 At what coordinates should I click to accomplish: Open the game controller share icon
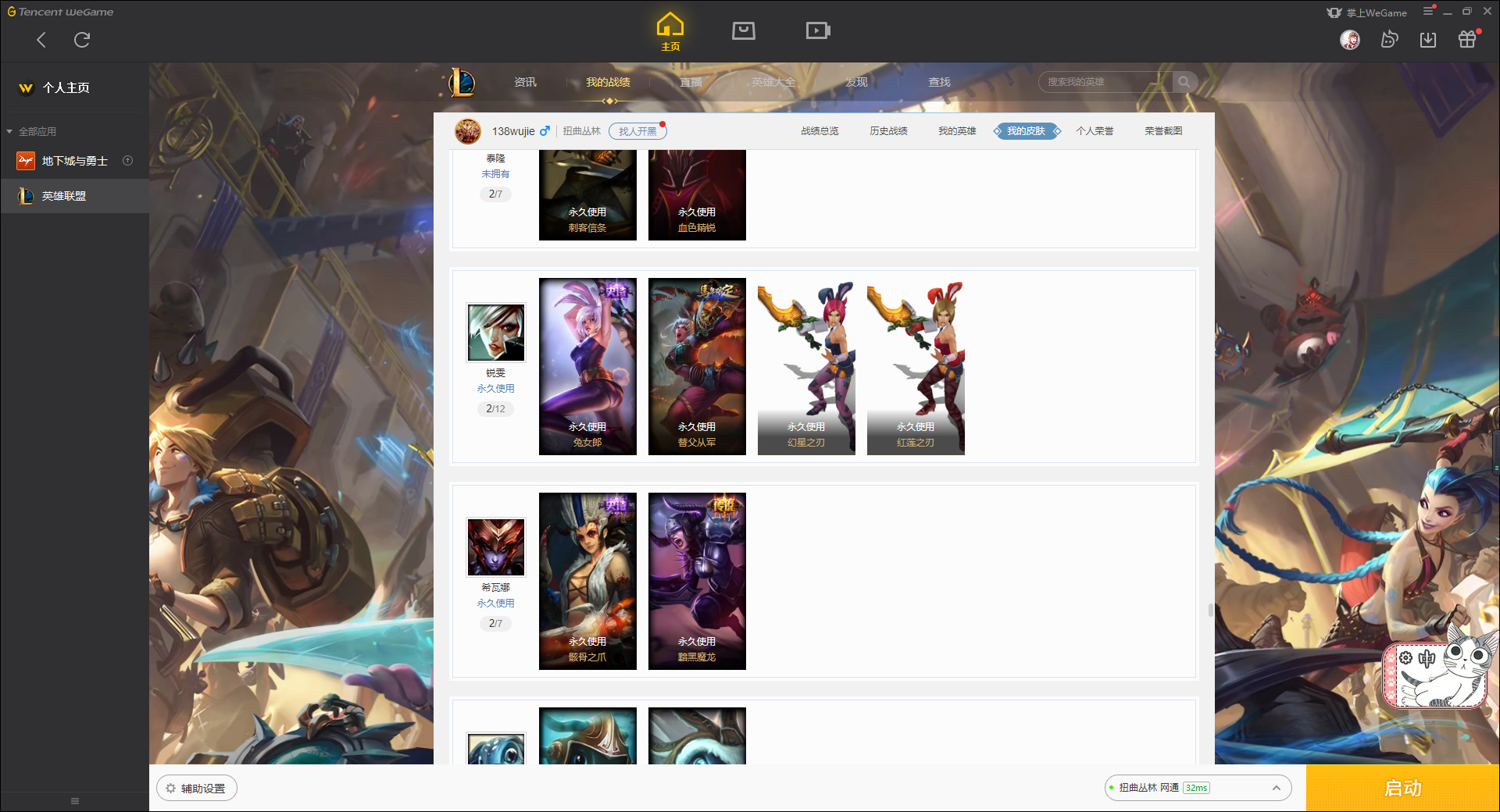(1389, 39)
